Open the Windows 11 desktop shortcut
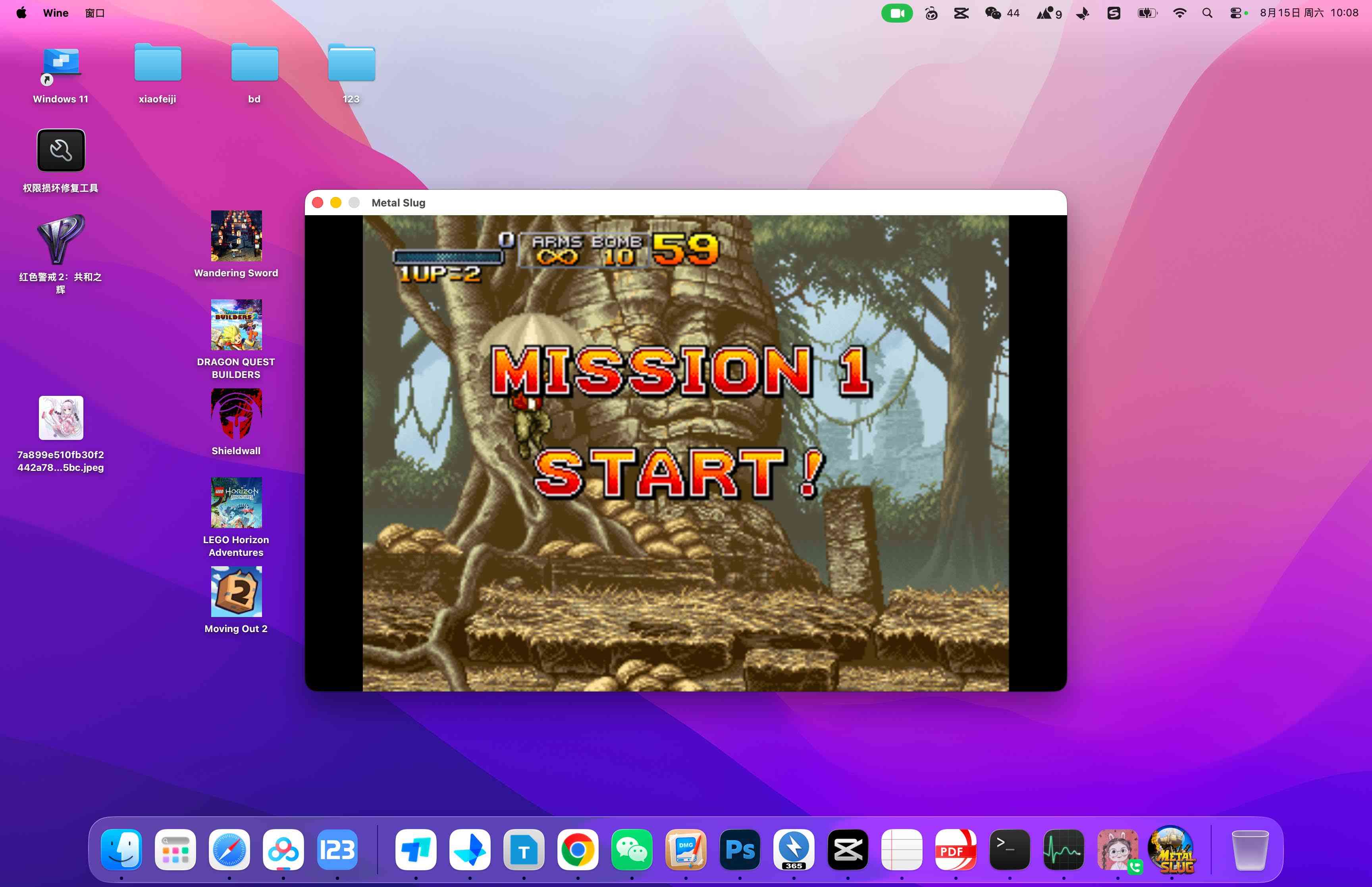The width and height of the screenshot is (1372, 887). [60, 64]
